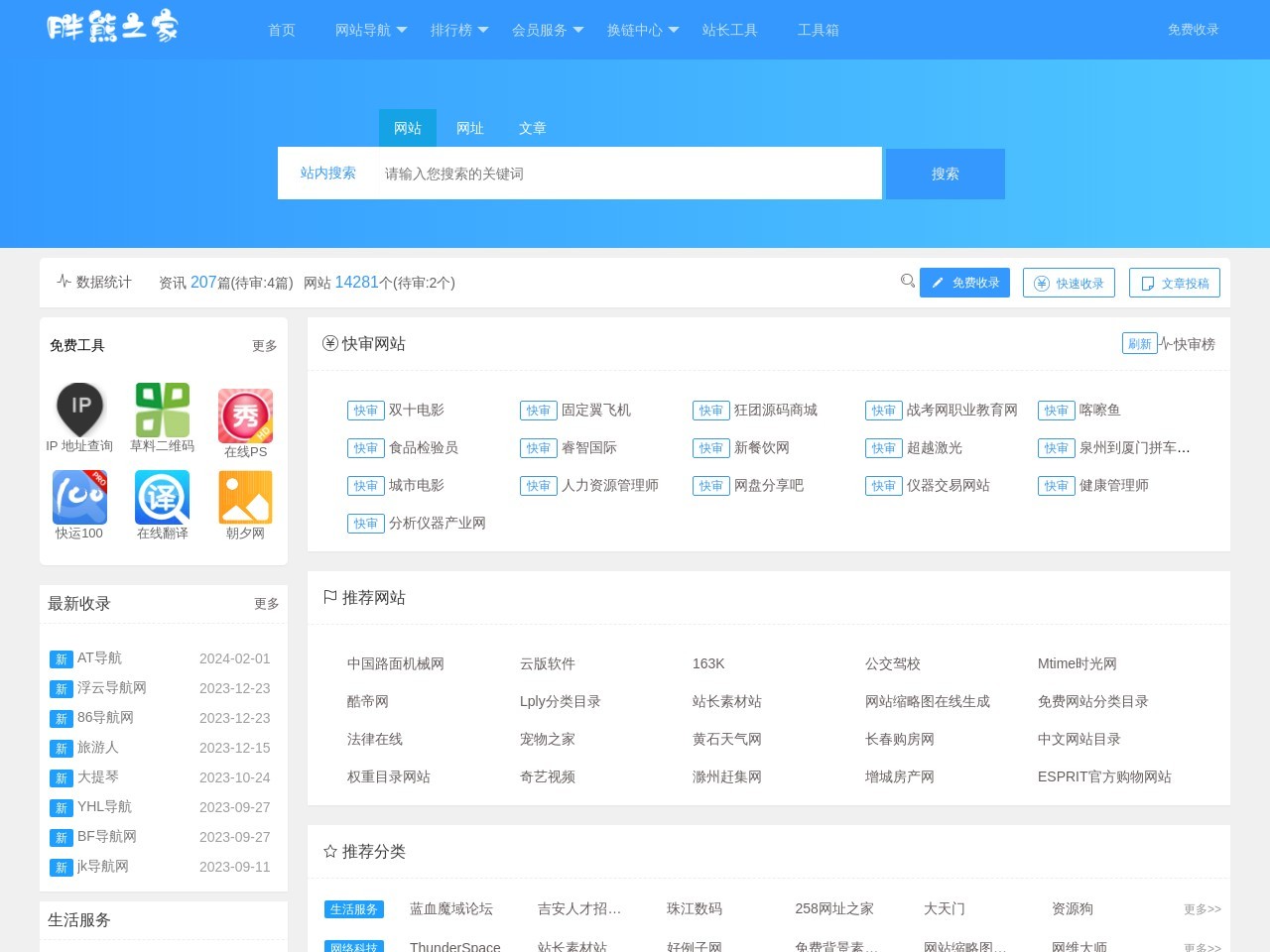
Task: Click the search keyword input field
Action: point(625,174)
